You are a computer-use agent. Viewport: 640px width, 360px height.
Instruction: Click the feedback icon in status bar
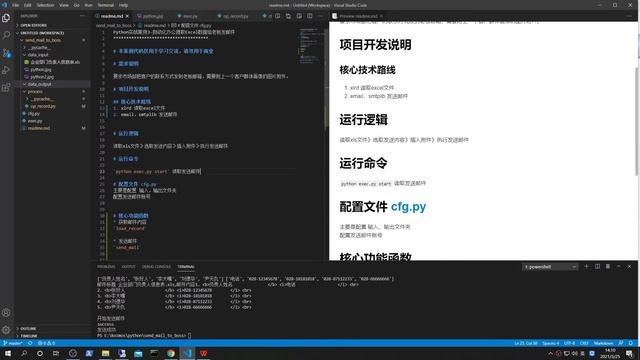coord(621,343)
